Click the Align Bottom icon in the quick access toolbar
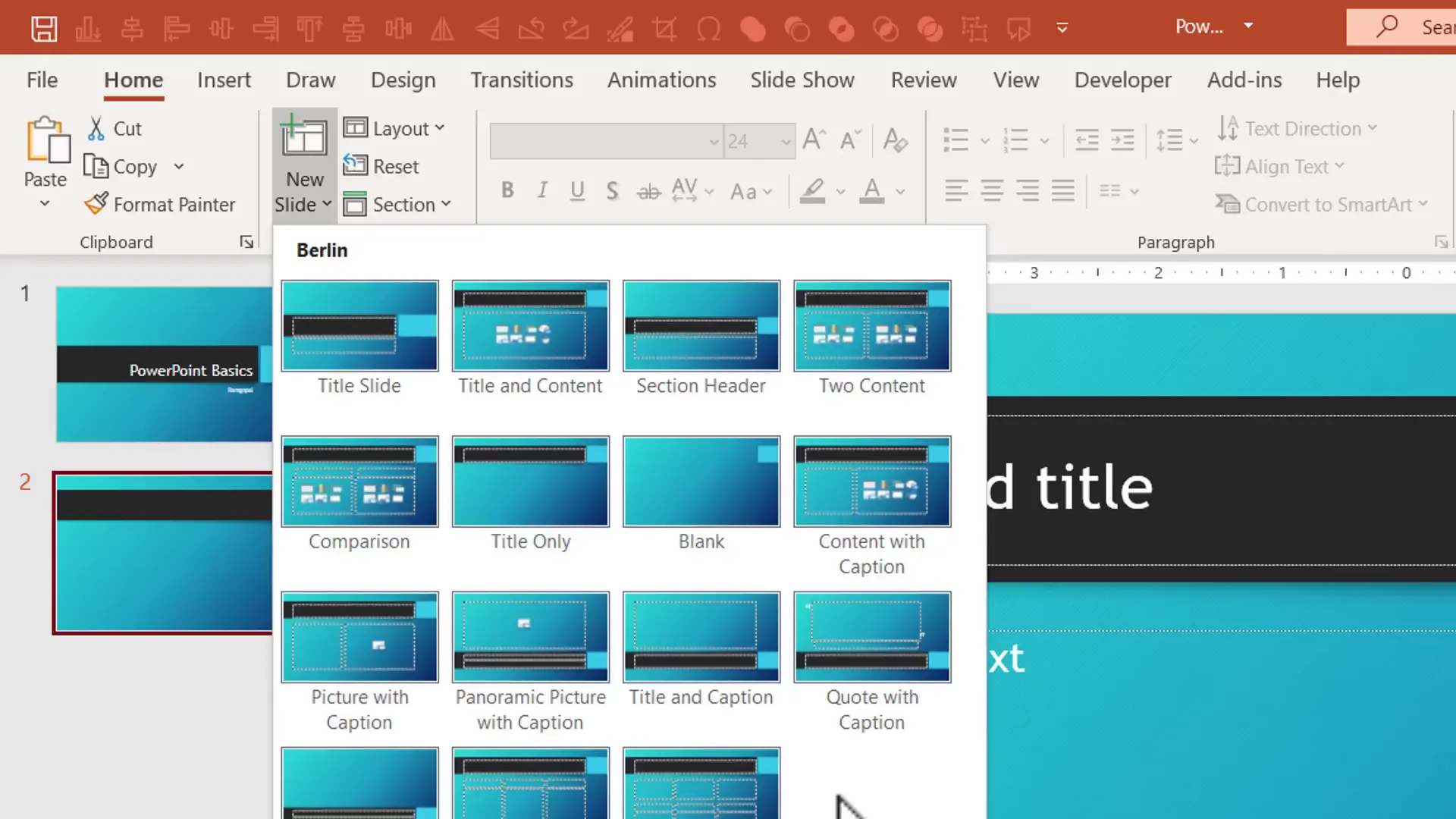 click(88, 29)
